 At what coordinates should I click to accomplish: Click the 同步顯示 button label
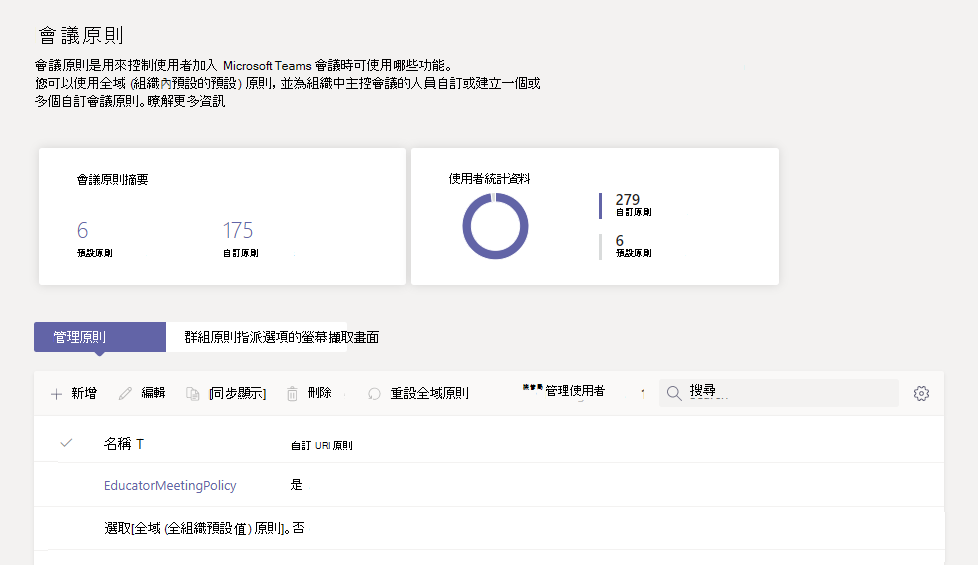238,394
